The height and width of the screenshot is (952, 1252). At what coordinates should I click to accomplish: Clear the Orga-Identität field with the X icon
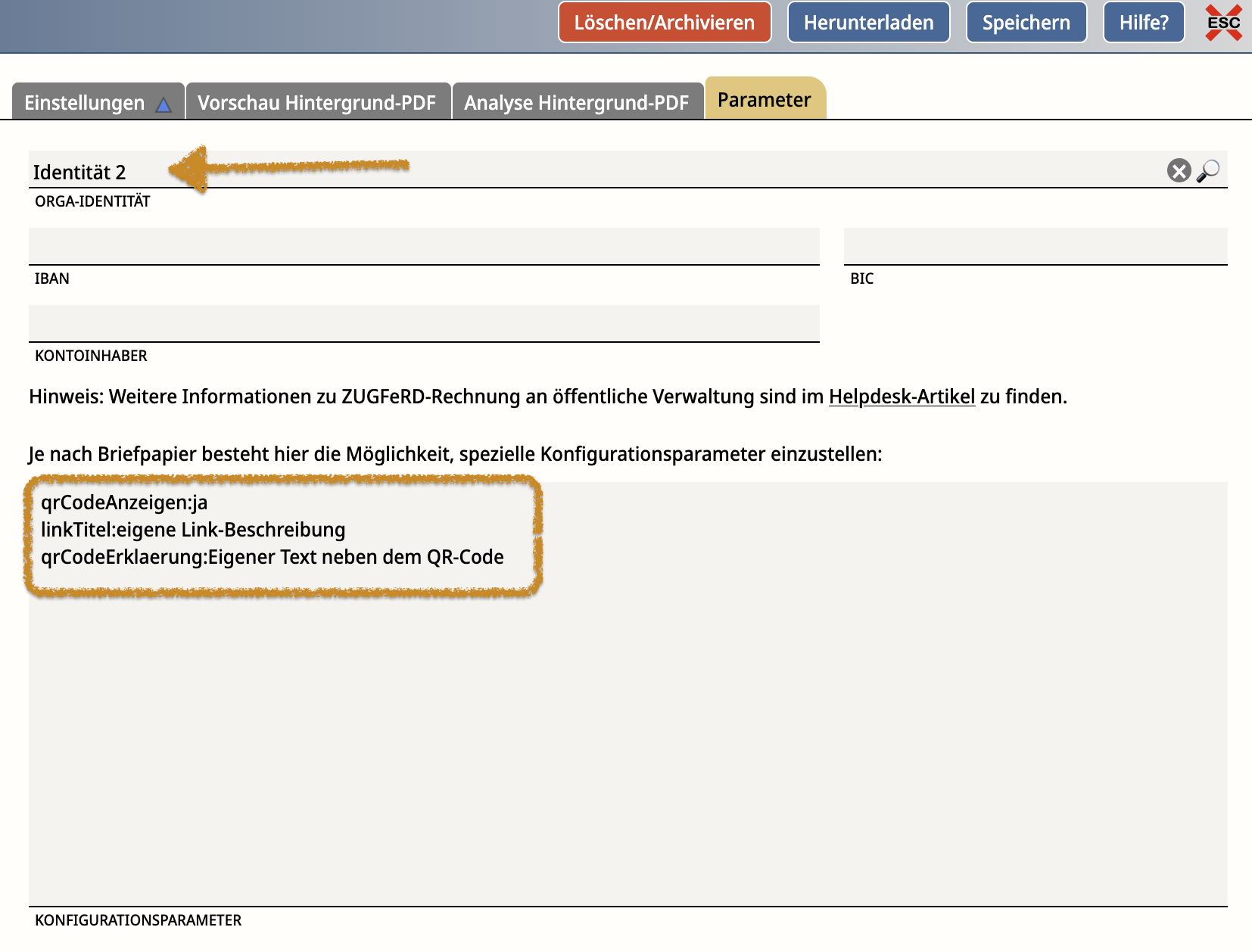pos(1179,171)
